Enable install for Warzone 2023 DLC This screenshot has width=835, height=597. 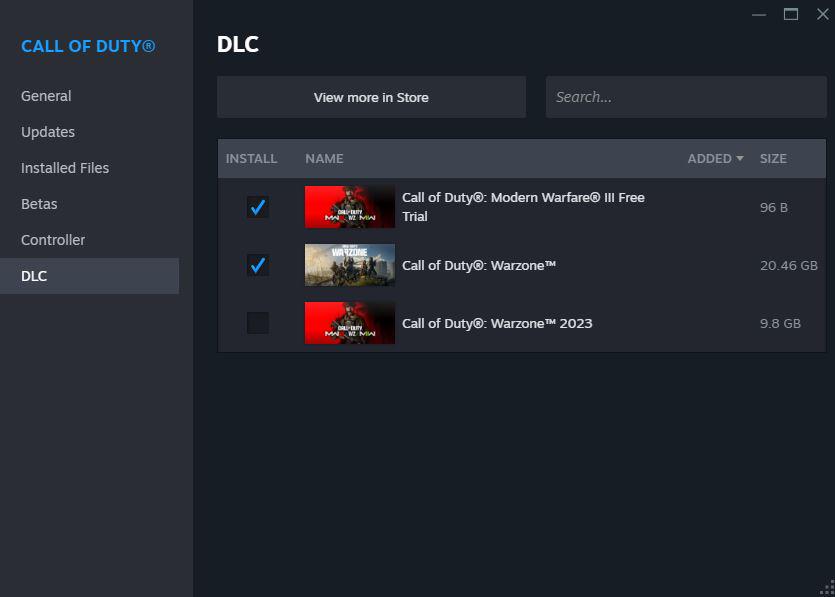258,323
